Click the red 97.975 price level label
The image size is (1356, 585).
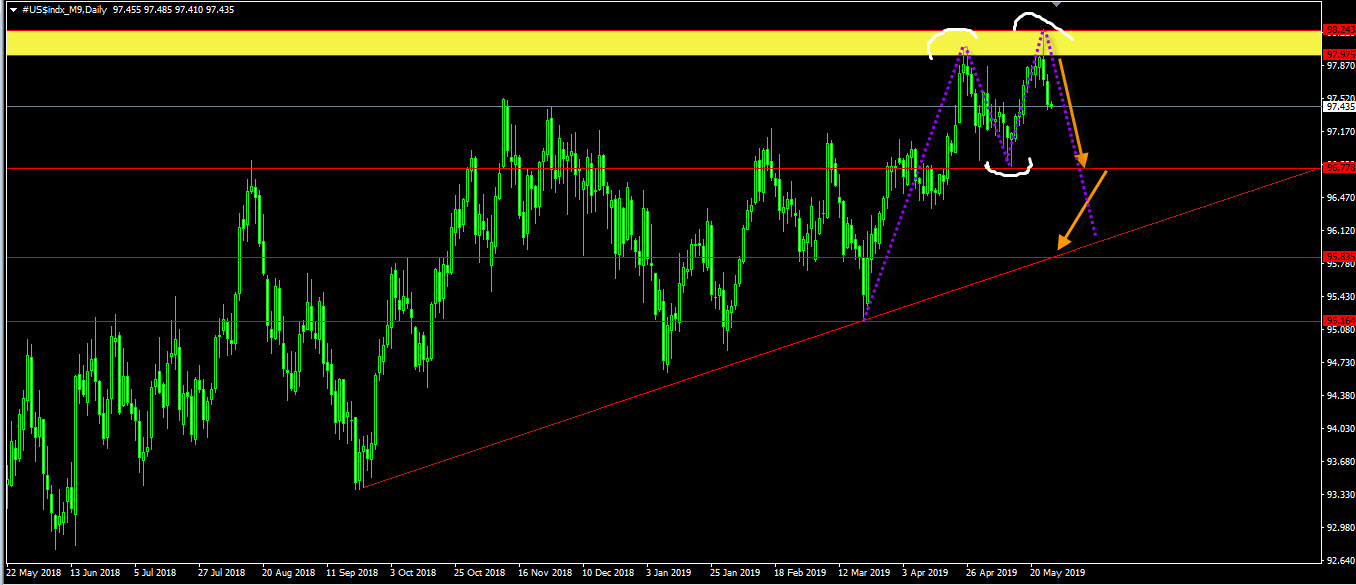pos(1339,54)
